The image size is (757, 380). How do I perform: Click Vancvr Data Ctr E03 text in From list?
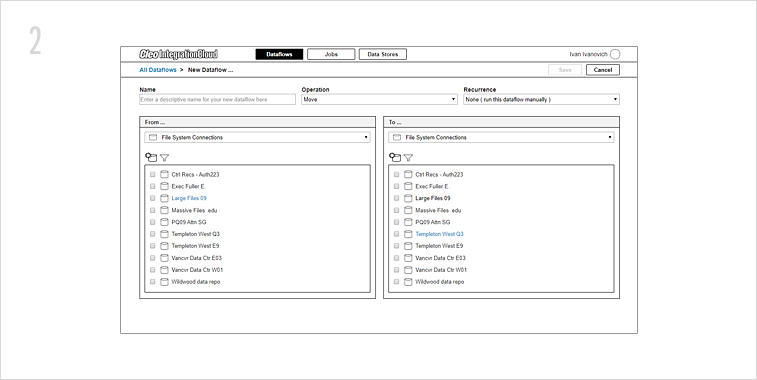point(196,258)
